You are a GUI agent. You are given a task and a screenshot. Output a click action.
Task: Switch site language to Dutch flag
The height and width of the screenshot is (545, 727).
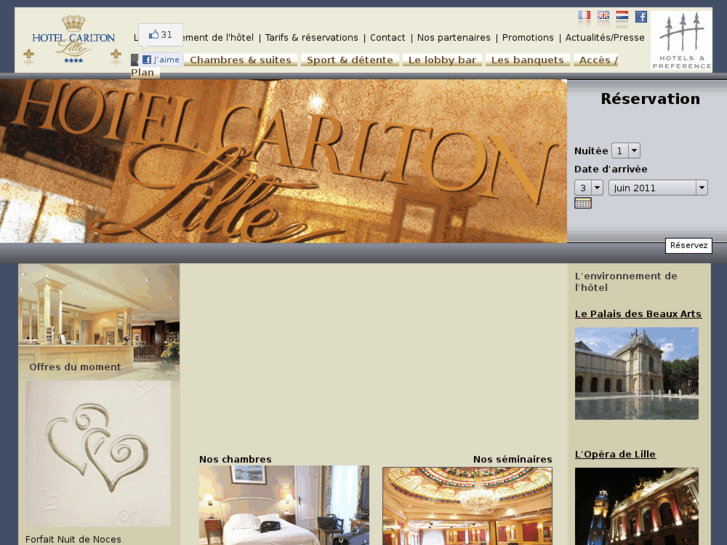[622, 17]
